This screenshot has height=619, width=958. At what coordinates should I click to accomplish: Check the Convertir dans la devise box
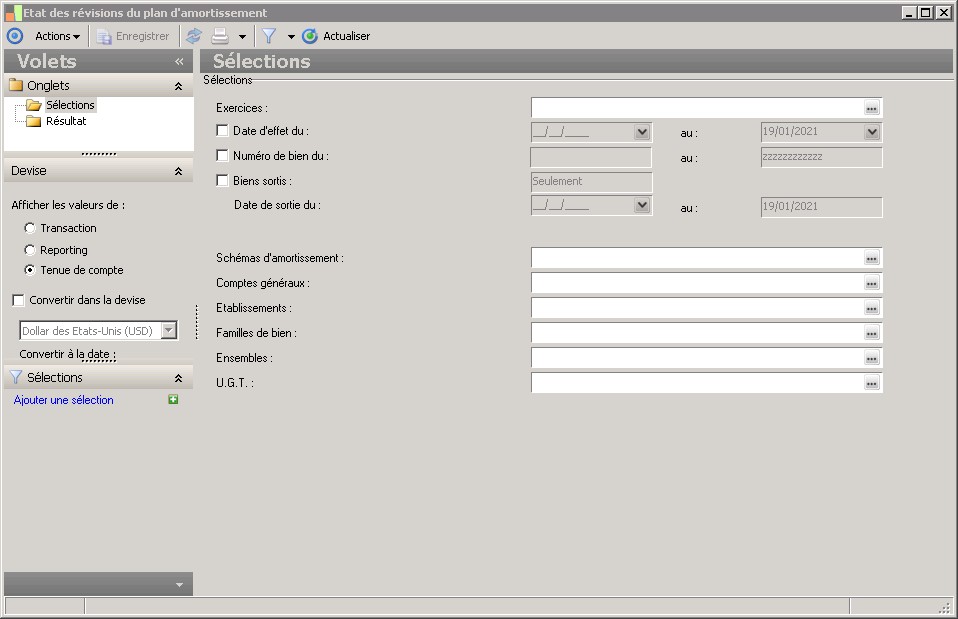coord(18,300)
